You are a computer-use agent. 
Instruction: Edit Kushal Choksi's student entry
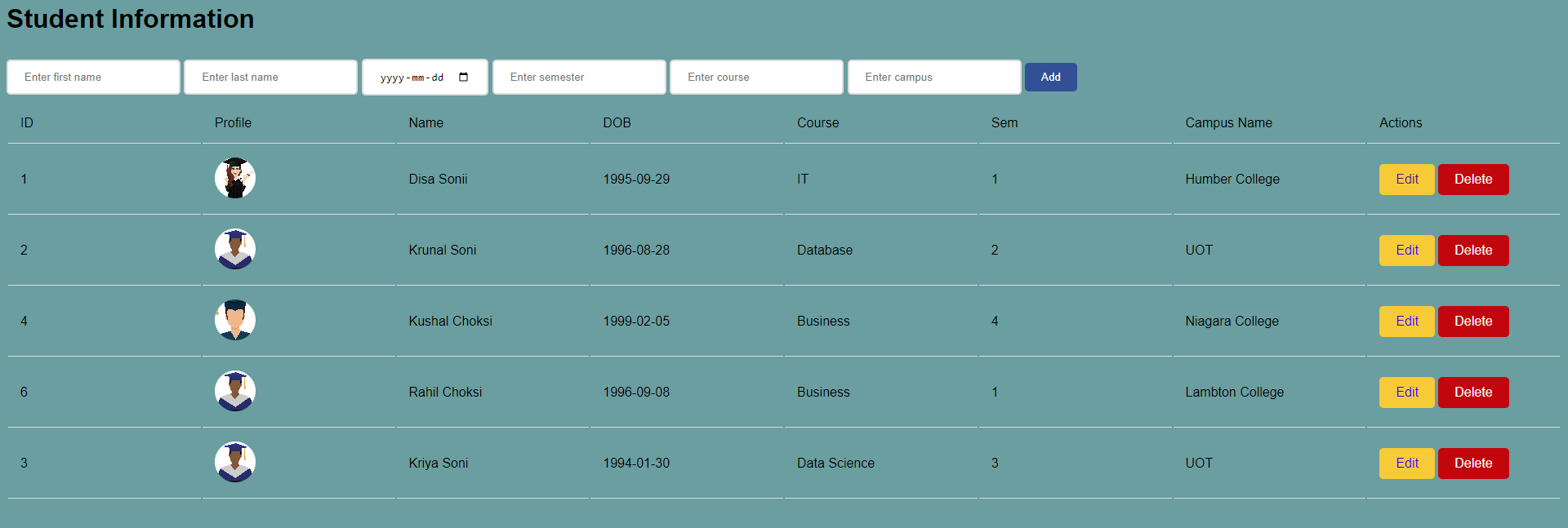click(1406, 322)
